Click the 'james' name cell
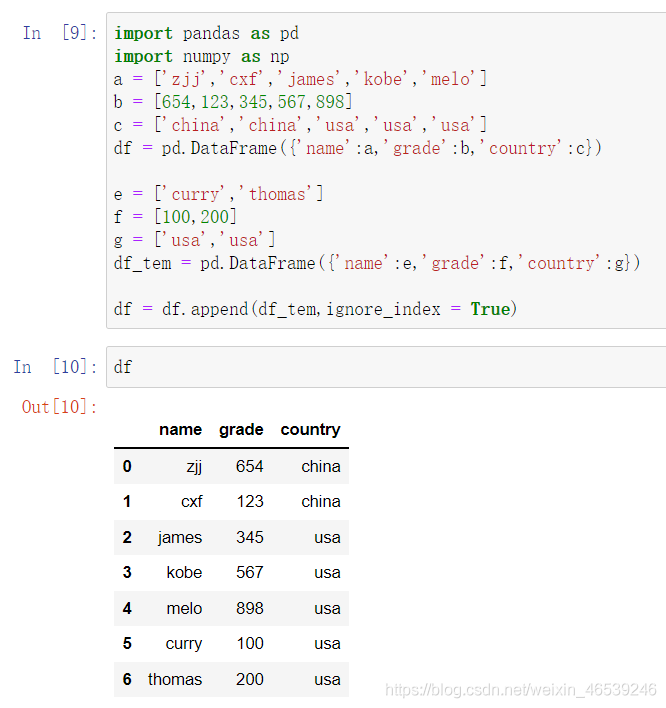Viewport: 666px width, 708px height. click(x=180, y=537)
